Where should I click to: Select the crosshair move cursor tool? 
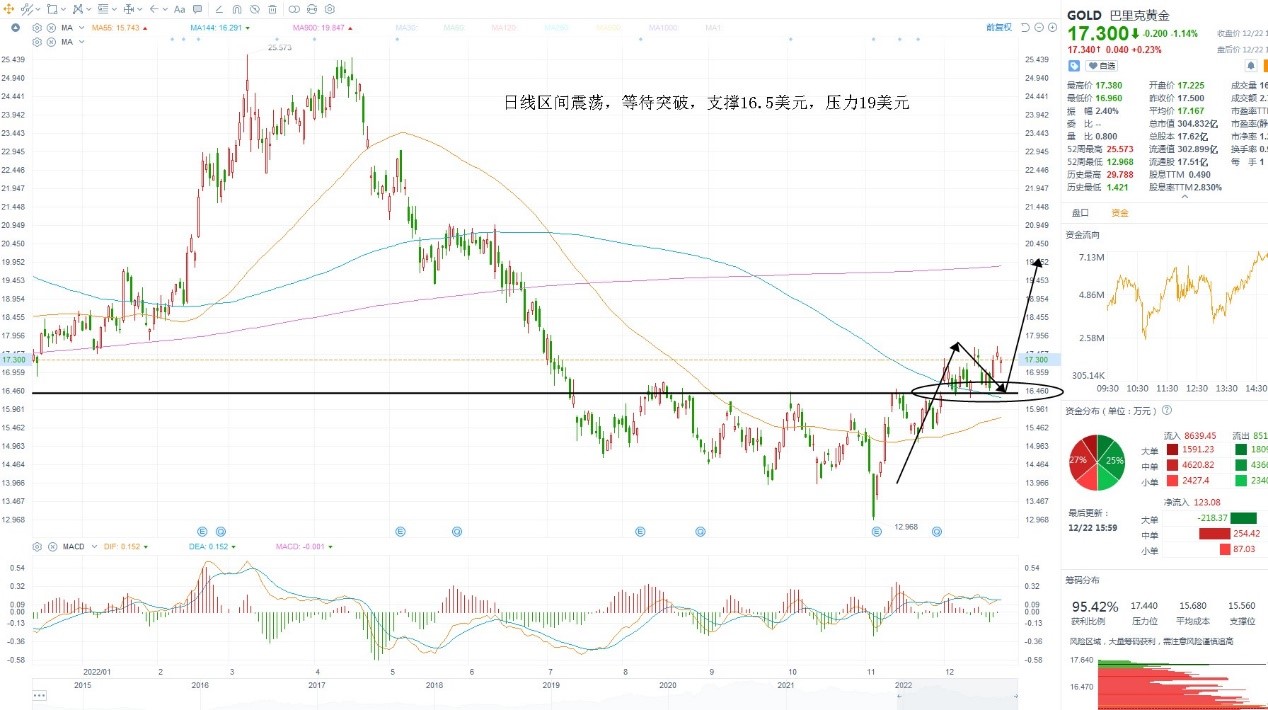click(8, 9)
